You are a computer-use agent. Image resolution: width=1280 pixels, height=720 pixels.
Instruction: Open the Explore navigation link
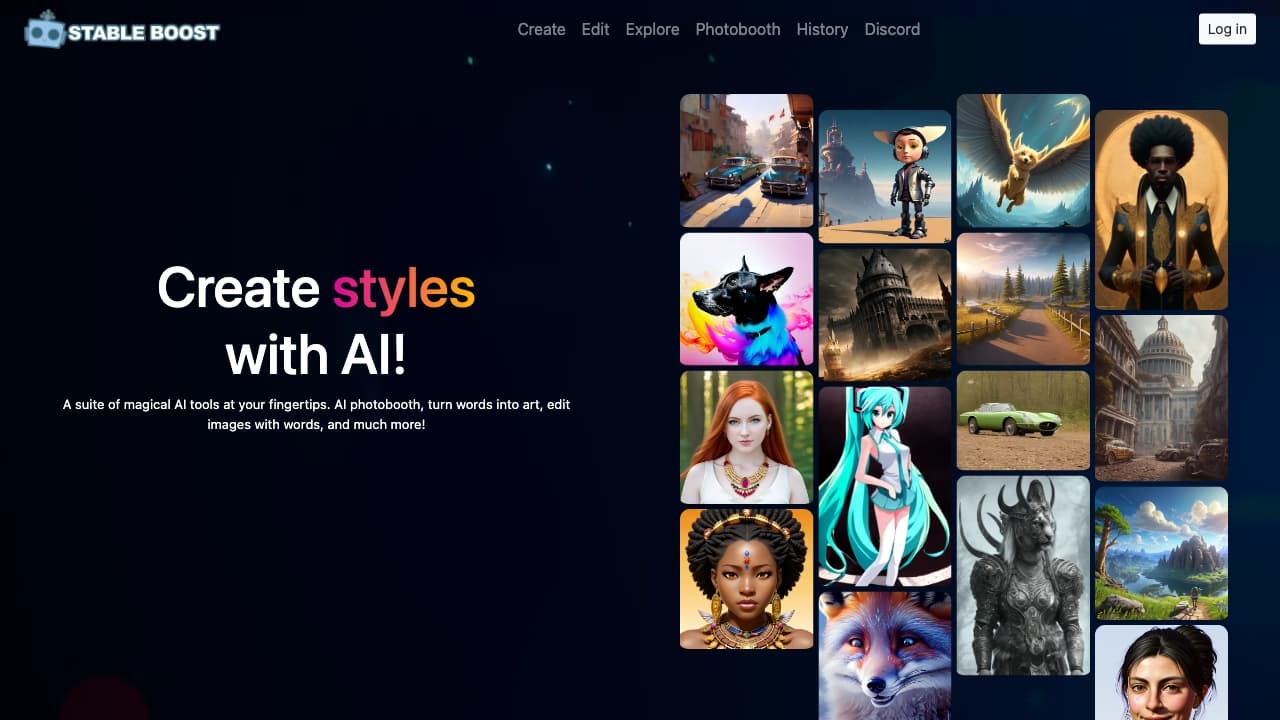click(652, 29)
